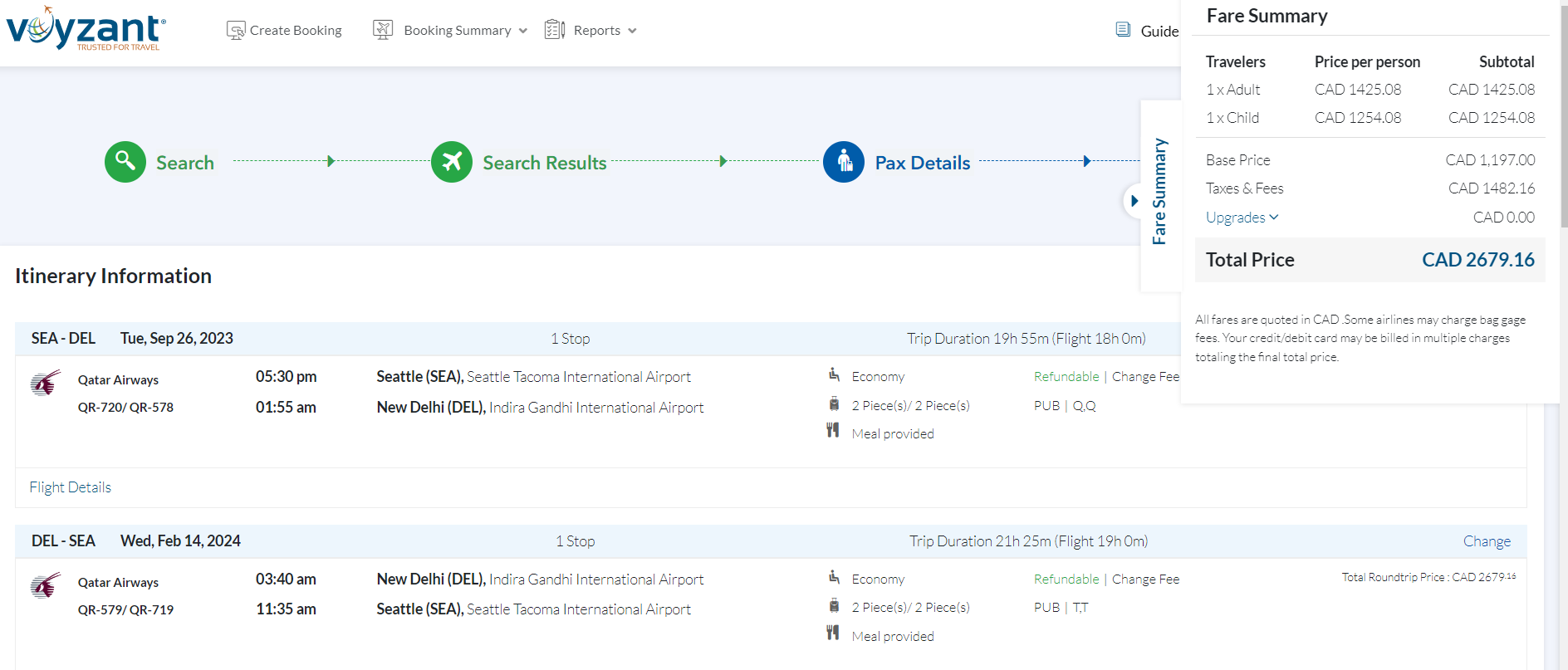Click the Pax Details traveler step icon
This screenshot has width=1568, height=670.
click(844, 161)
